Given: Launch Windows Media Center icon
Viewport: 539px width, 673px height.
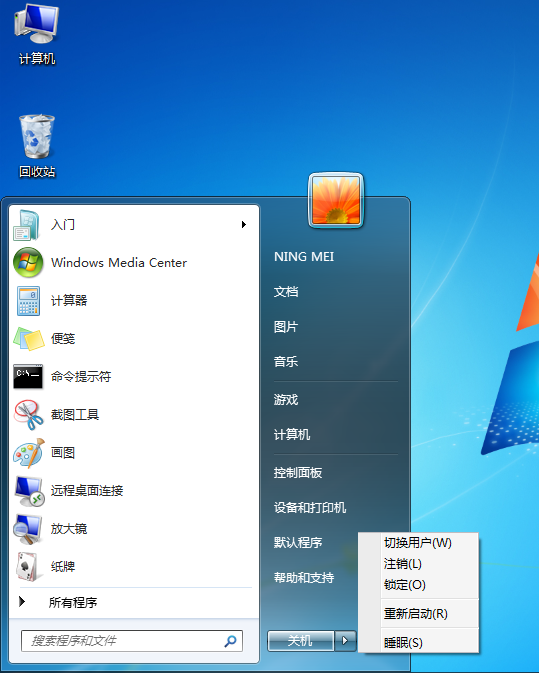Looking at the screenshot, I should (x=28, y=263).
